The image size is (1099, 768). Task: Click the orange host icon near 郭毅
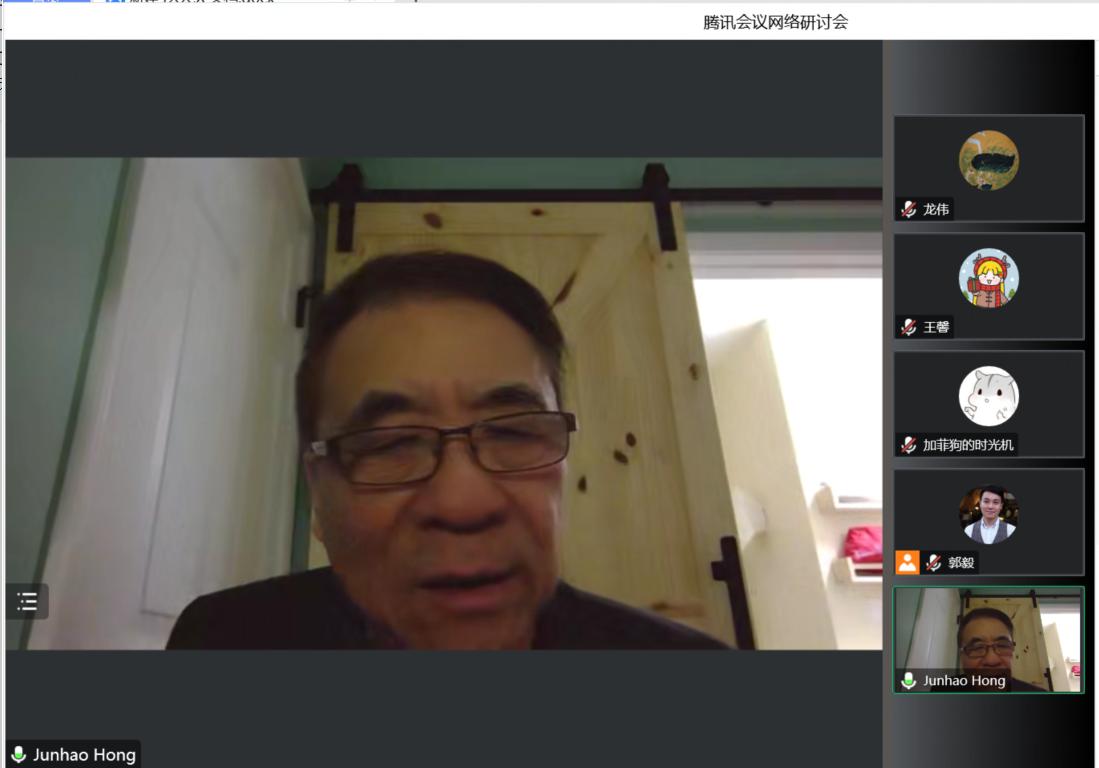(907, 562)
